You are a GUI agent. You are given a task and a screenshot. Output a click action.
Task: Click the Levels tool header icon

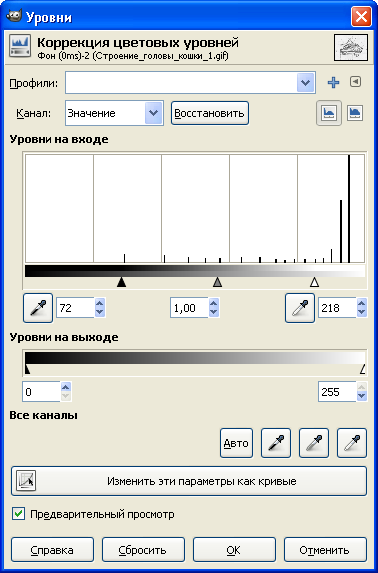point(20,46)
